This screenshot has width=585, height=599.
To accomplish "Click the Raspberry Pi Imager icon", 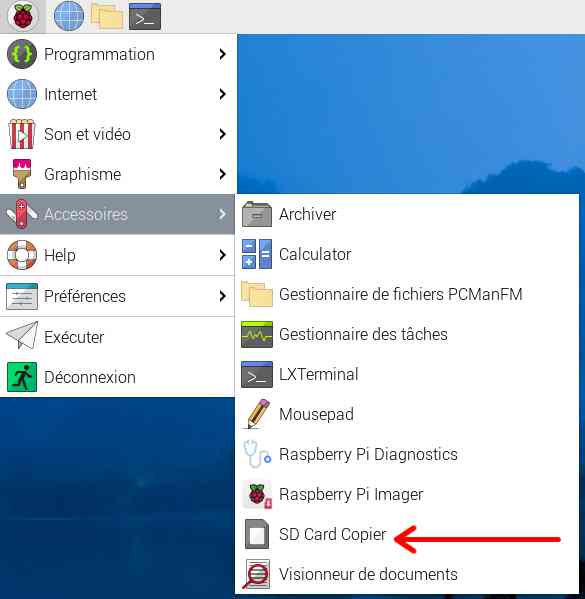I will (257, 494).
